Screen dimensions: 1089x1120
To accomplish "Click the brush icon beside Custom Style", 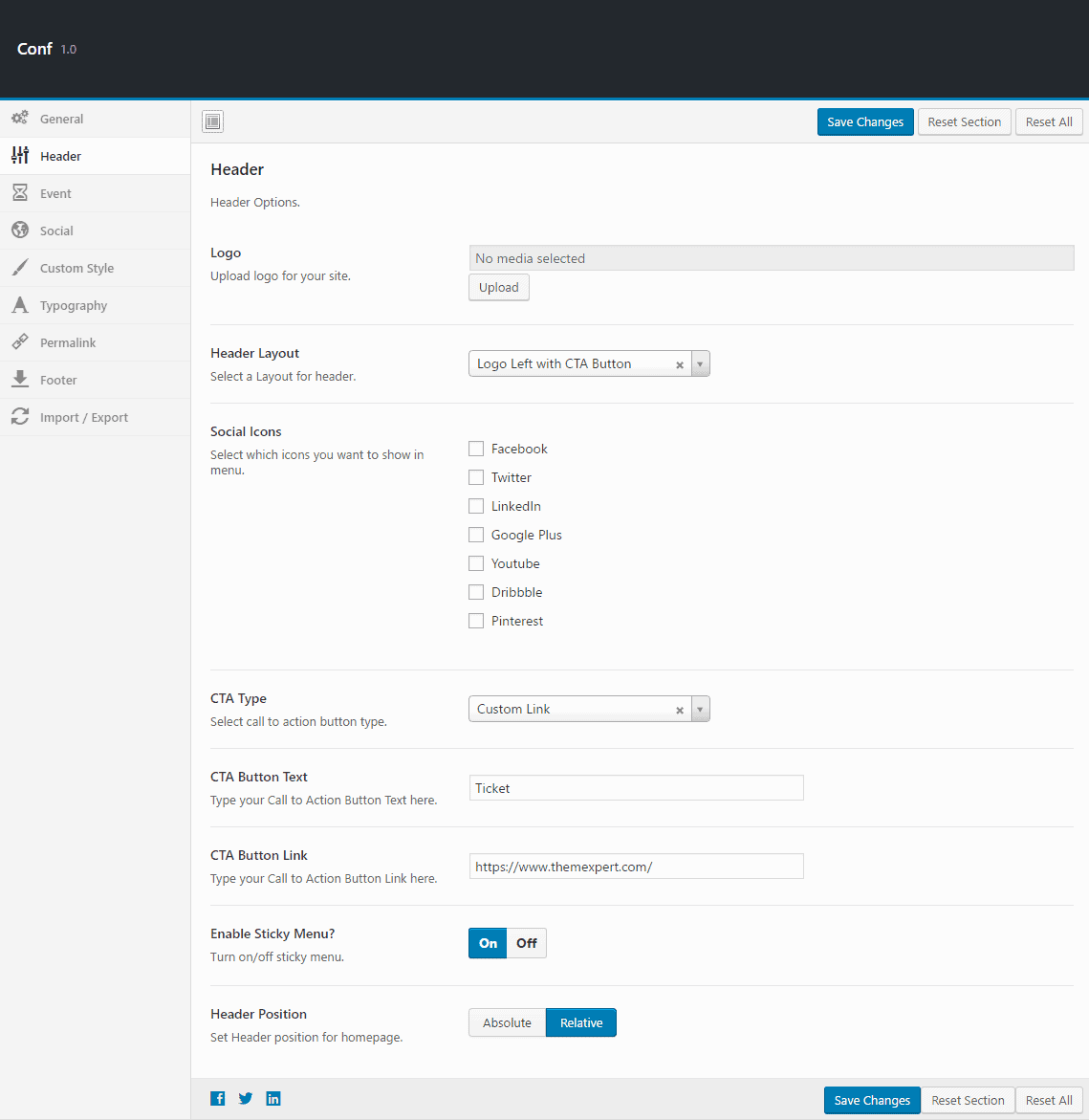I will tap(20, 268).
